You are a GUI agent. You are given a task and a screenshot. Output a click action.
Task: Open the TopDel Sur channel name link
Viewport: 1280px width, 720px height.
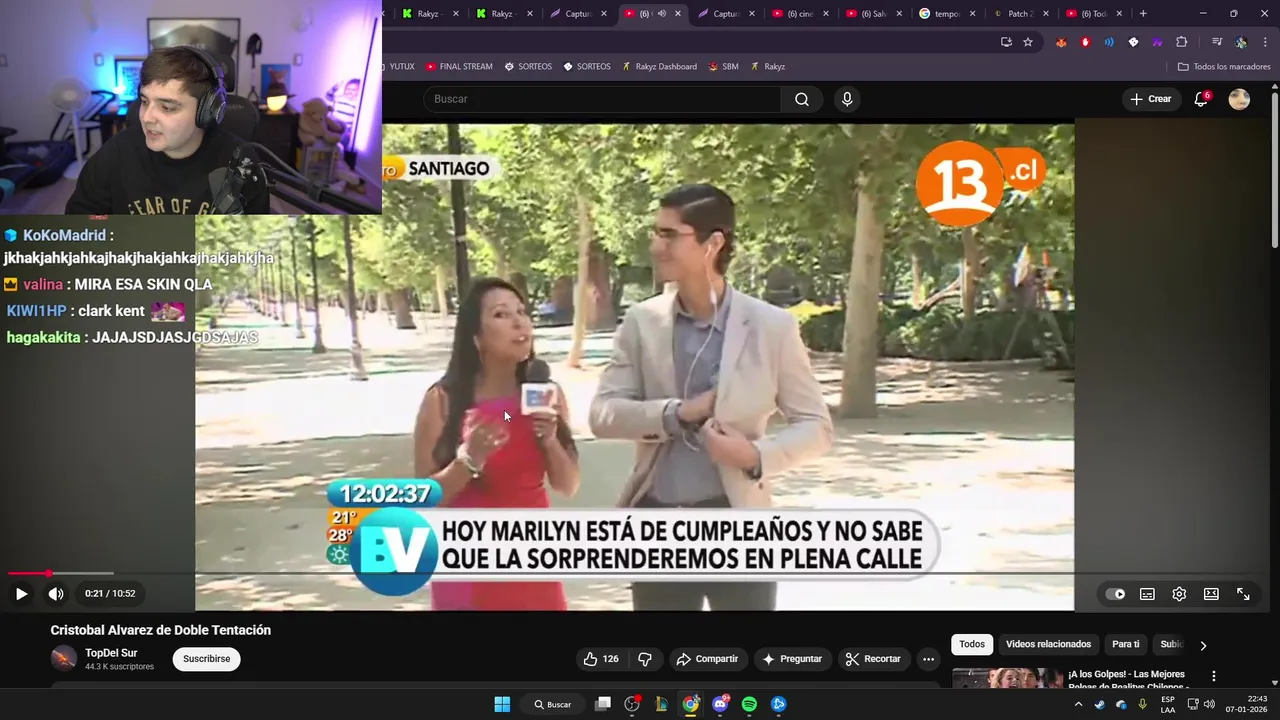click(x=111, y=653)
